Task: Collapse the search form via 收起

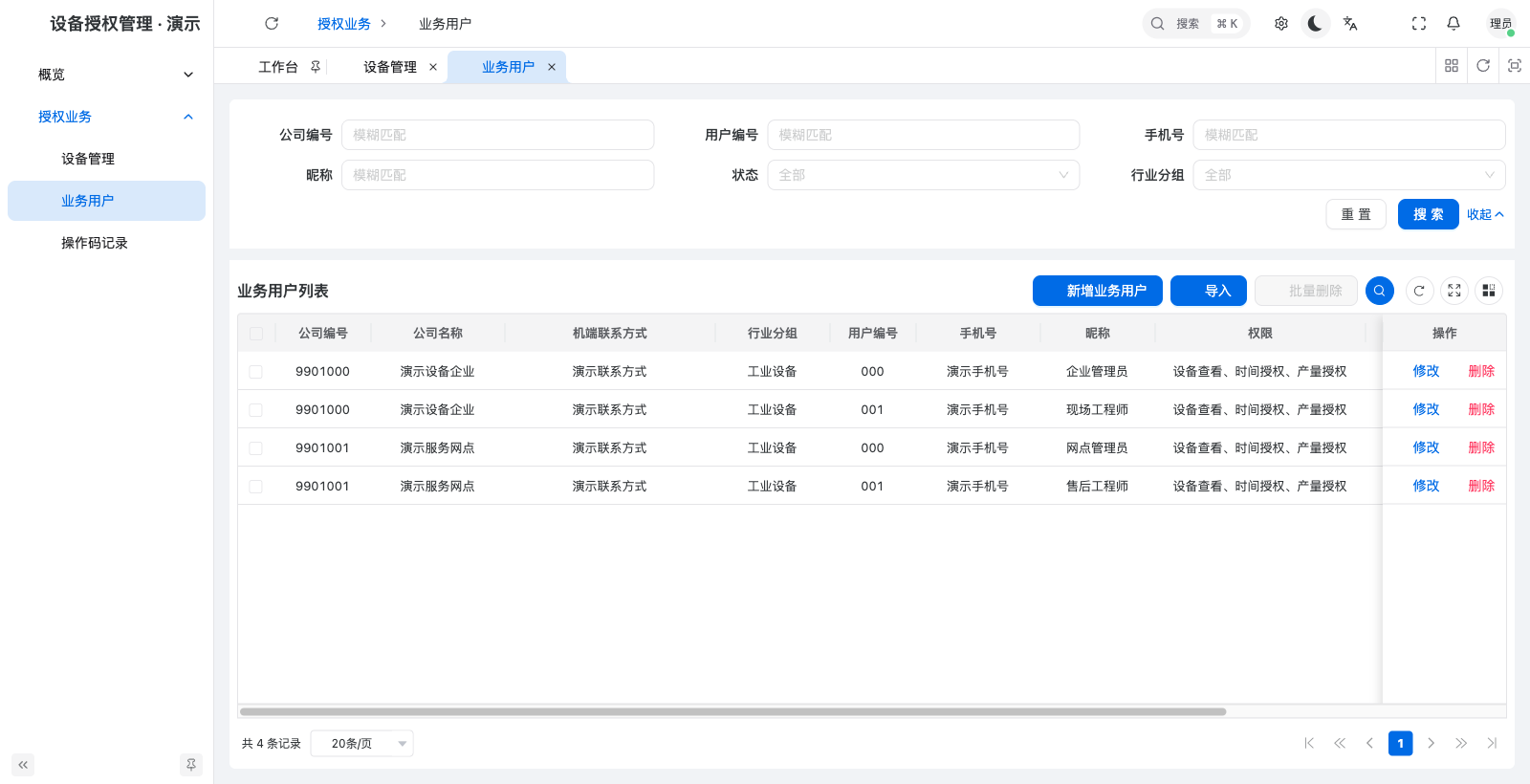Action: tap(1485, 214)
